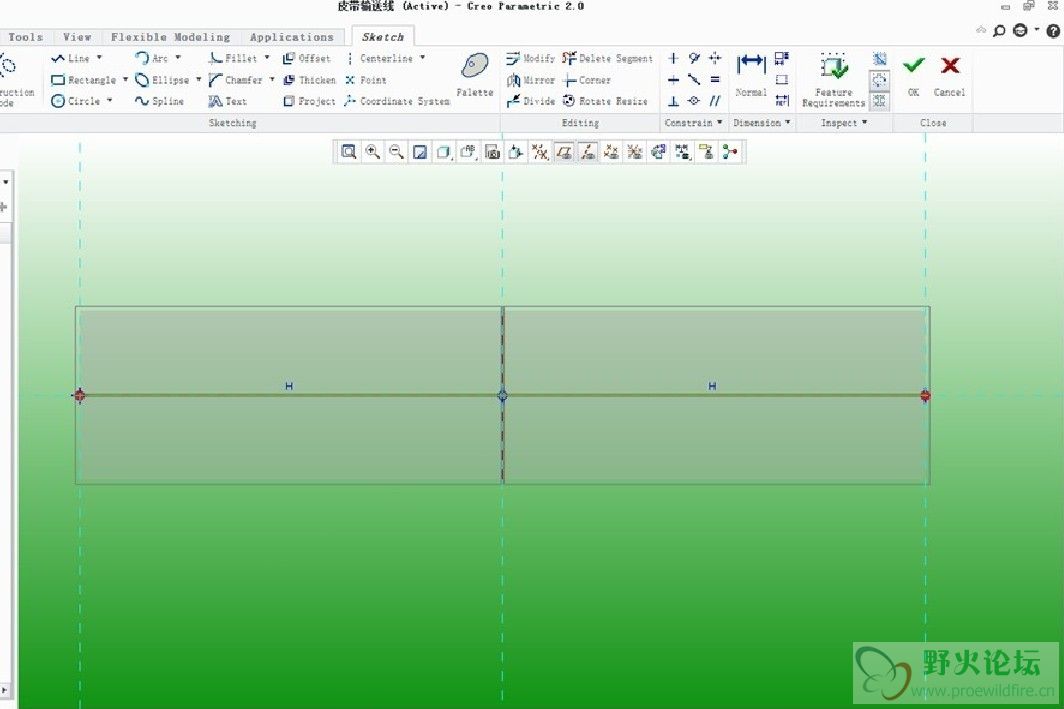The width and height of the screenshot is (1064, 709).
Task: Apply the coincident constraint
Action: (x=694, y=101)
